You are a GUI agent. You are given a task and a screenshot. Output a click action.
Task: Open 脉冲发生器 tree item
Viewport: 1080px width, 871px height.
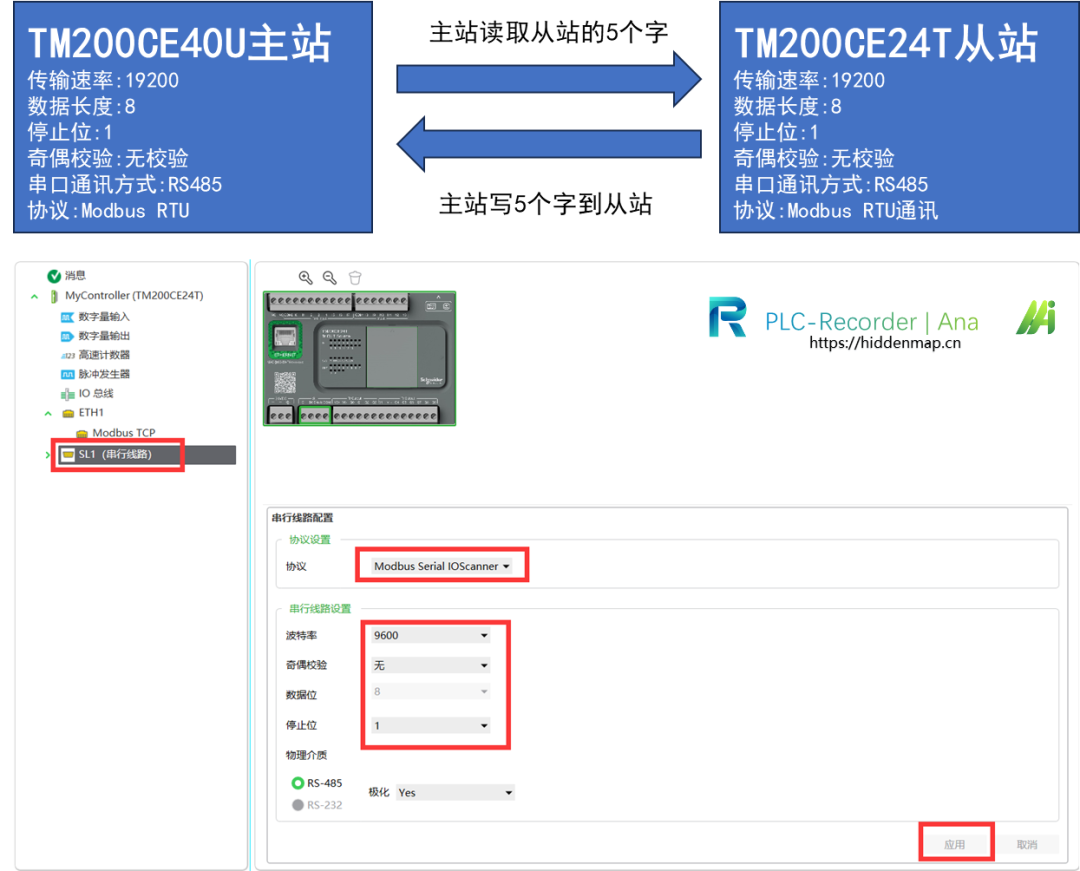(x=104, y=374)
